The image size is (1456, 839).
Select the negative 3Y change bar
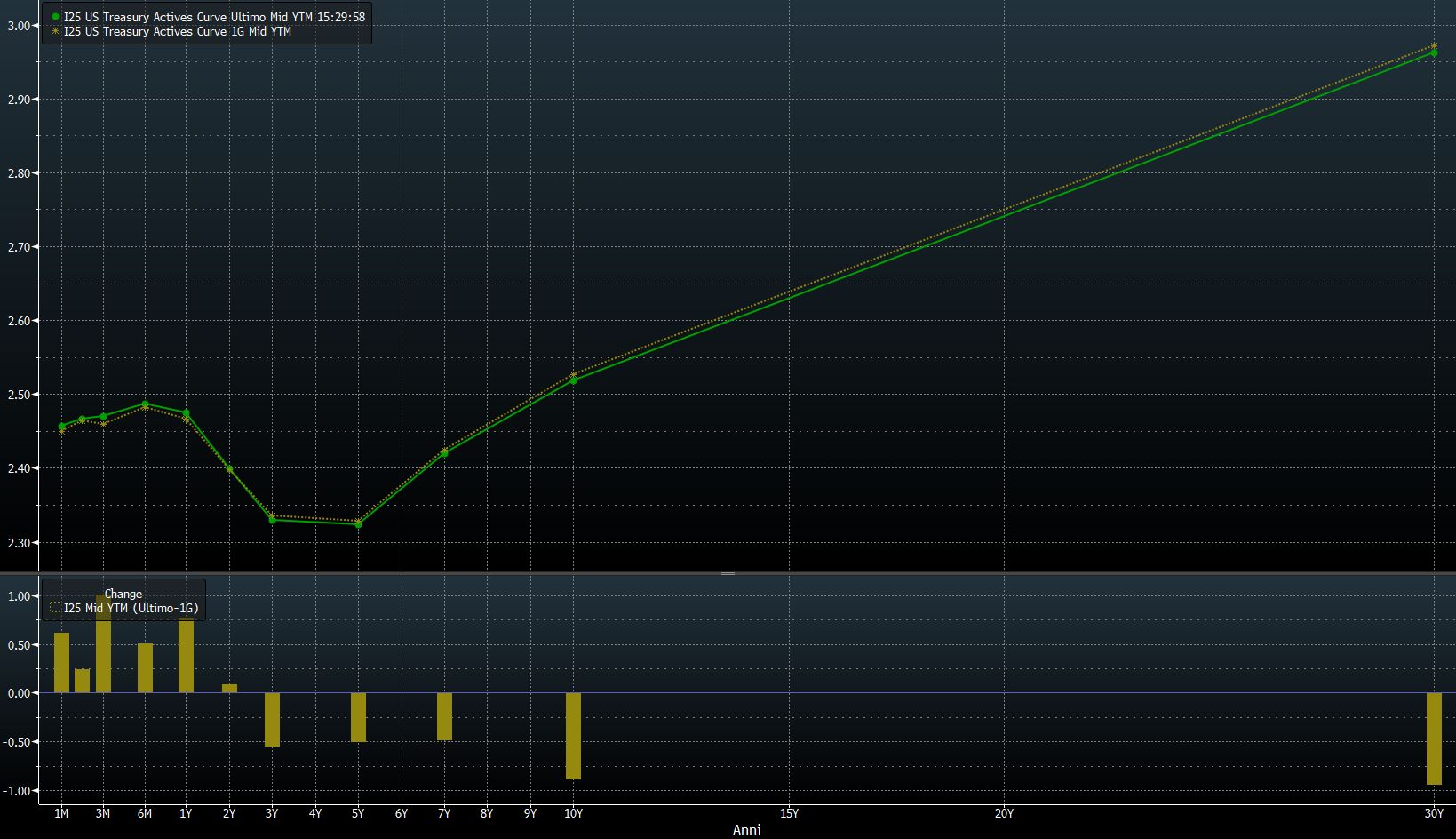(272, 720)
